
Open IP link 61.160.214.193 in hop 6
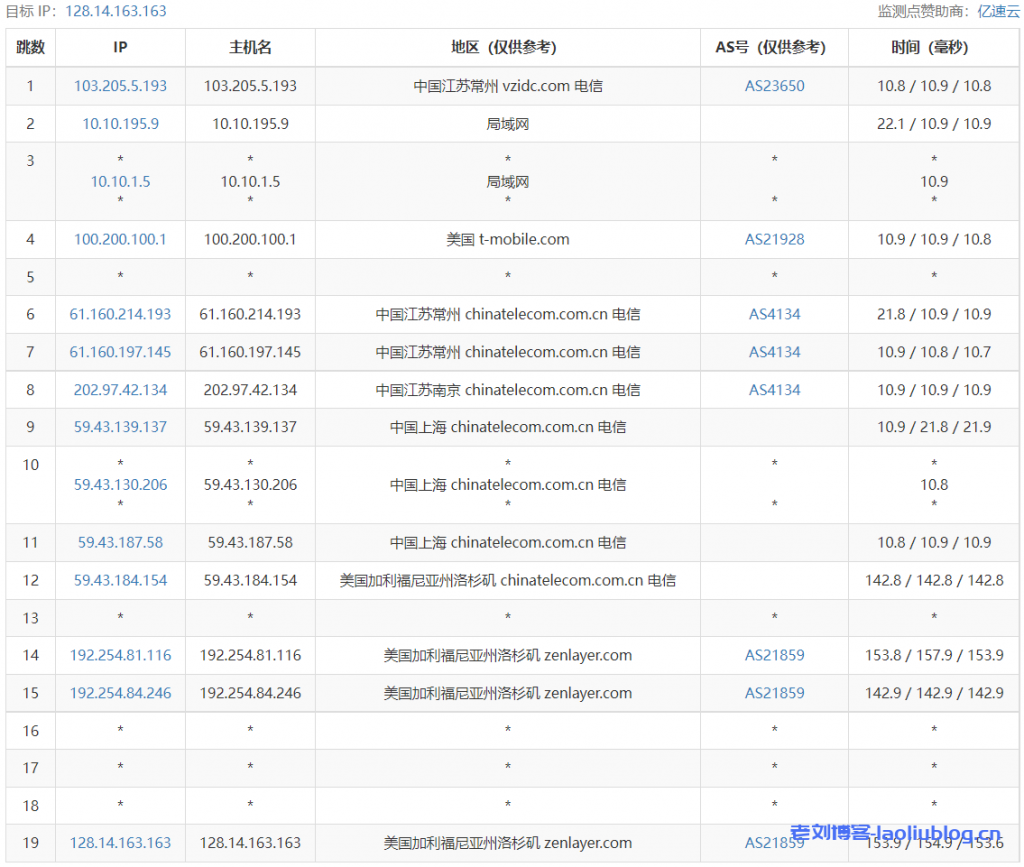coord(120,314)
